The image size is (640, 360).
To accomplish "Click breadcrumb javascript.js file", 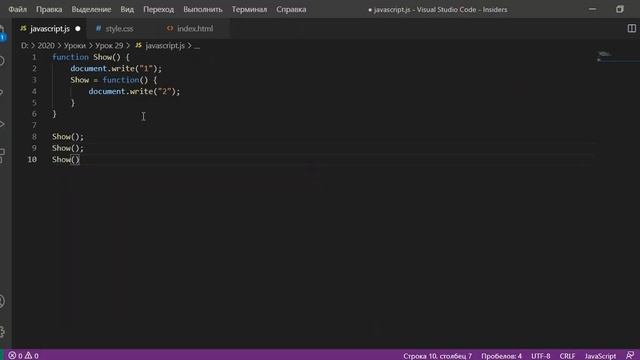I will point(164,46).
